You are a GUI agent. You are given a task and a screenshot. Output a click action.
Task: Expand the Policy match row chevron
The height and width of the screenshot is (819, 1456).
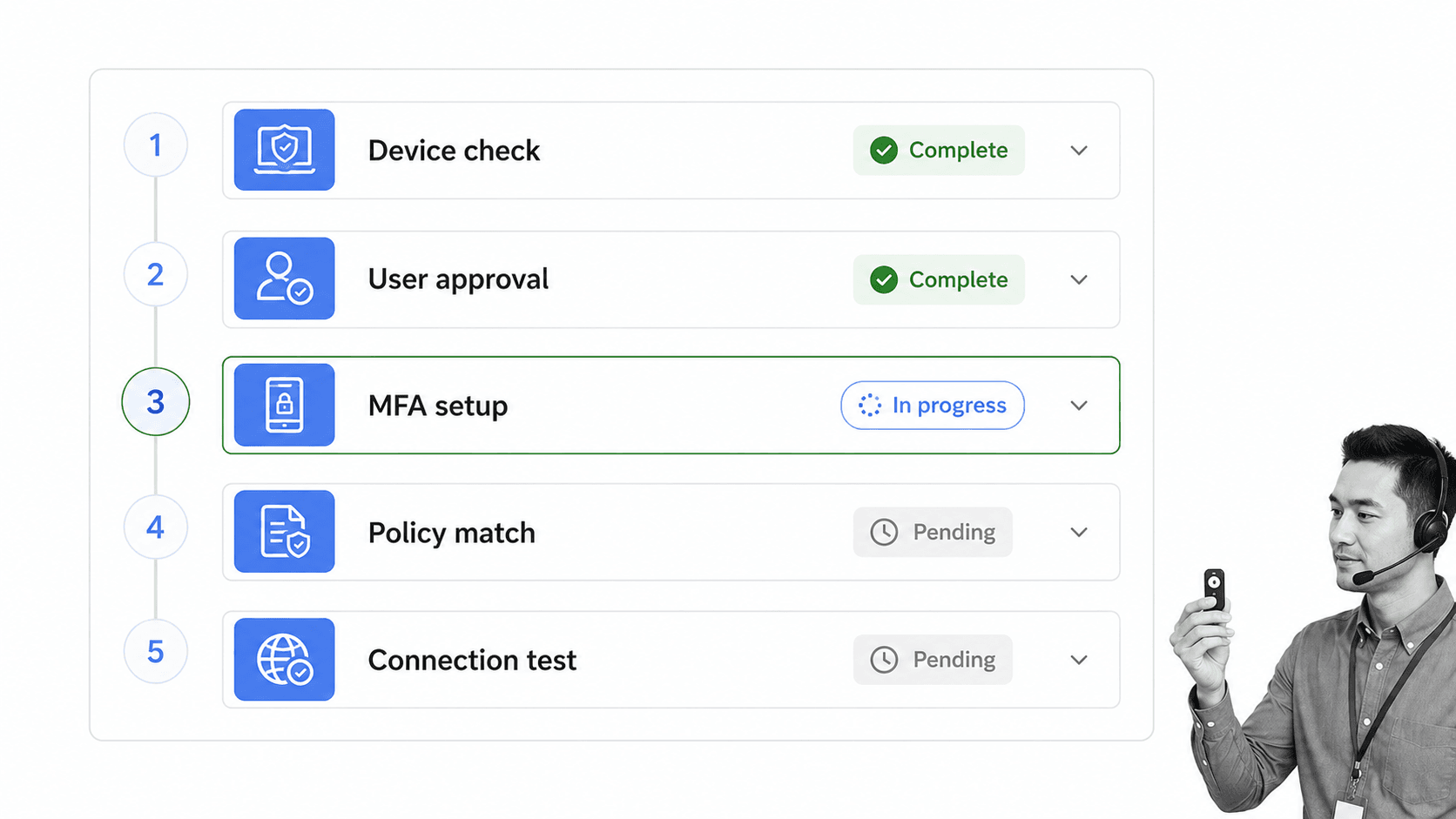(1079, 533)
